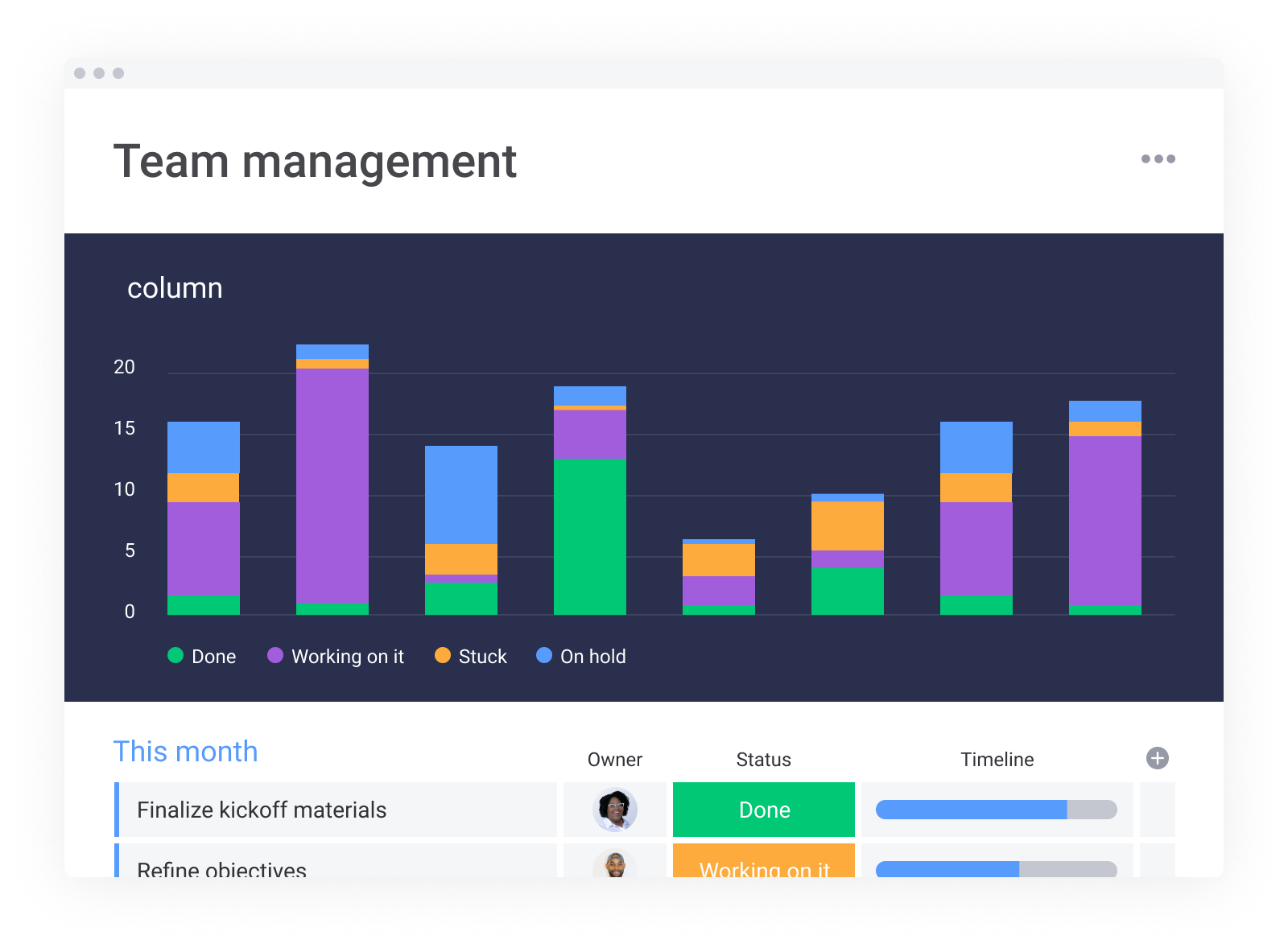Click the plus icon to add a column
This screenshot has height=948, width=1288.
[1158, 756]
